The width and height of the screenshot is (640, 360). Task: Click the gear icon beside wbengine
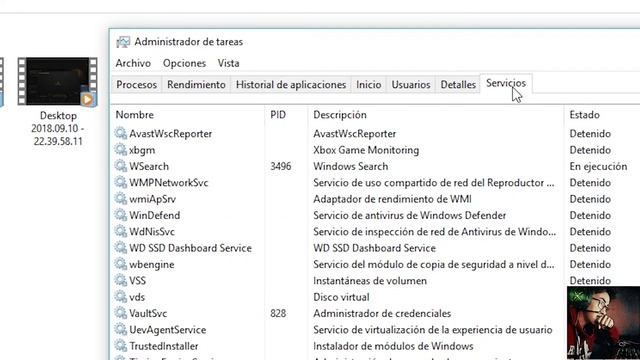point(121,264)
